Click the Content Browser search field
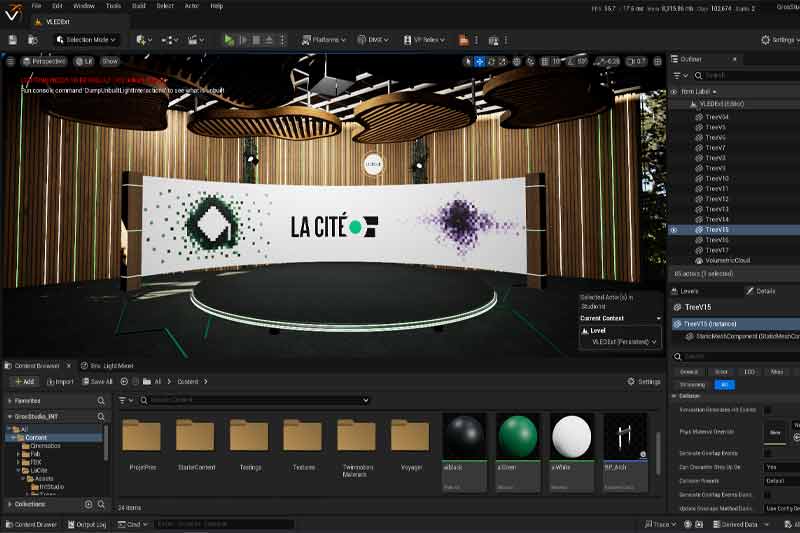 254,400
